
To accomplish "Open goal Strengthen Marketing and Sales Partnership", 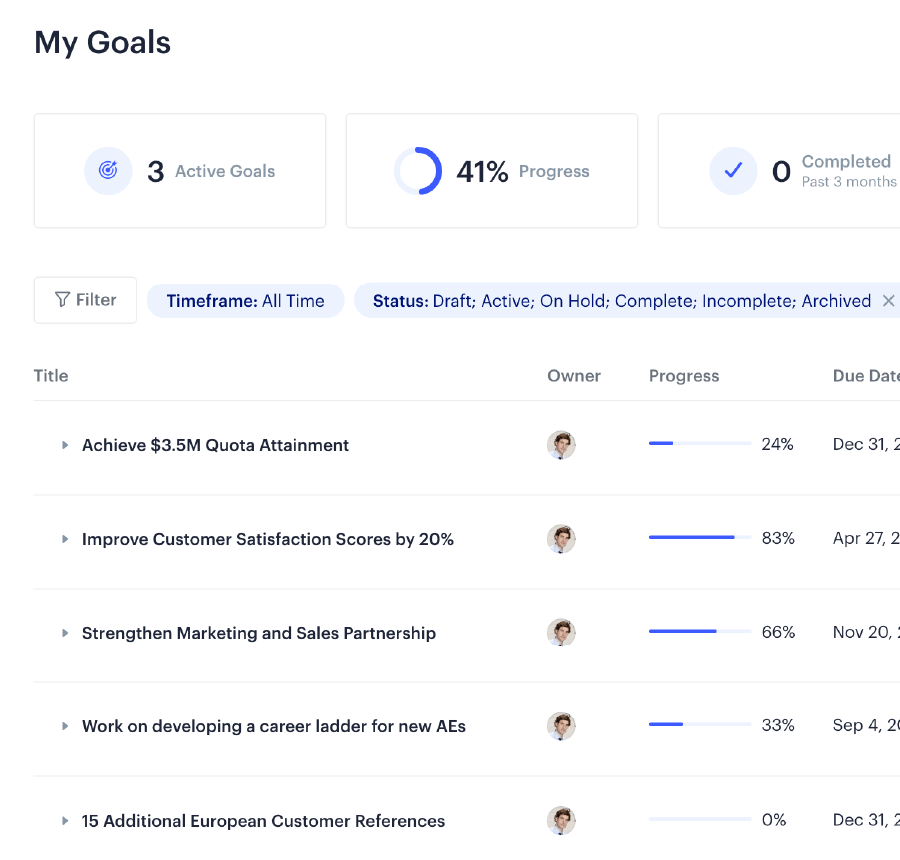I will (x=259, y=633).
